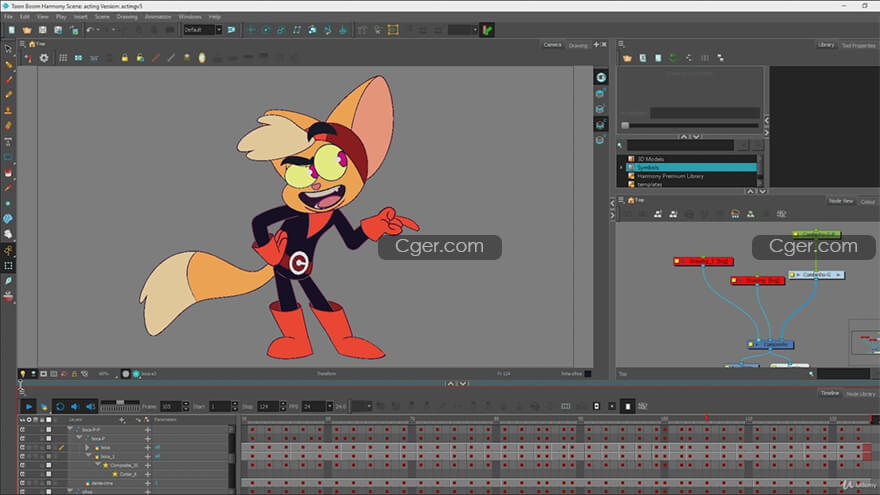The width and height of the screenshot is (880, 495).
Task: Open the FPS 24 dropdown arrow
Action: click(329, 406)
